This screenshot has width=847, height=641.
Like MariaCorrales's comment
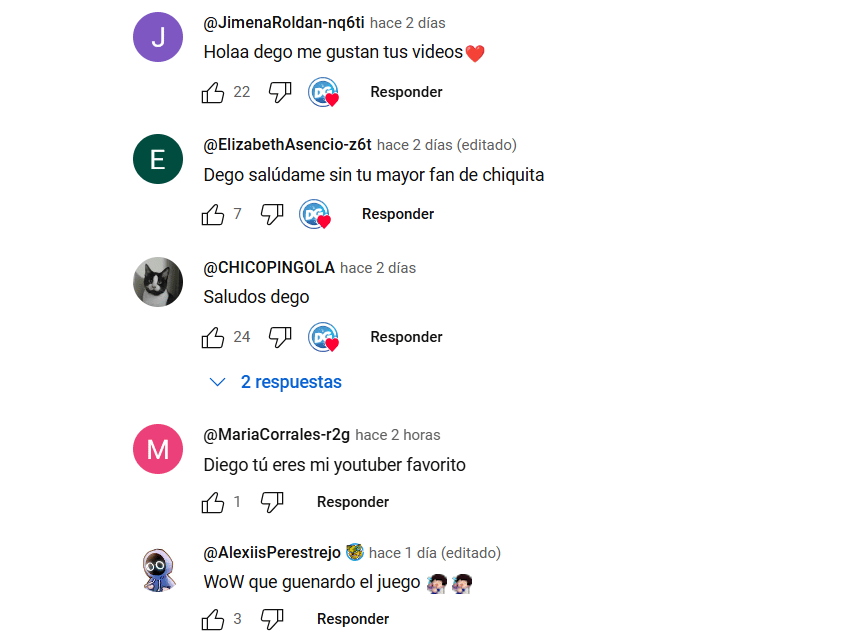pyautogui.click(x=213, y=502)
